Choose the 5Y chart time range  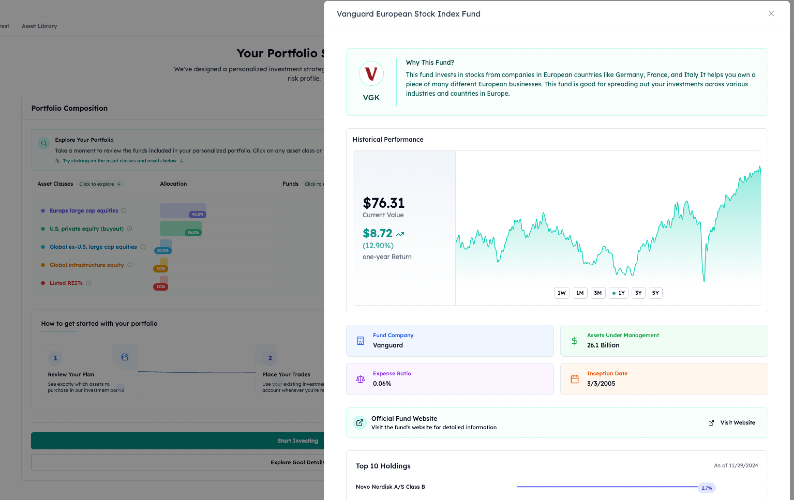point(655,293)
